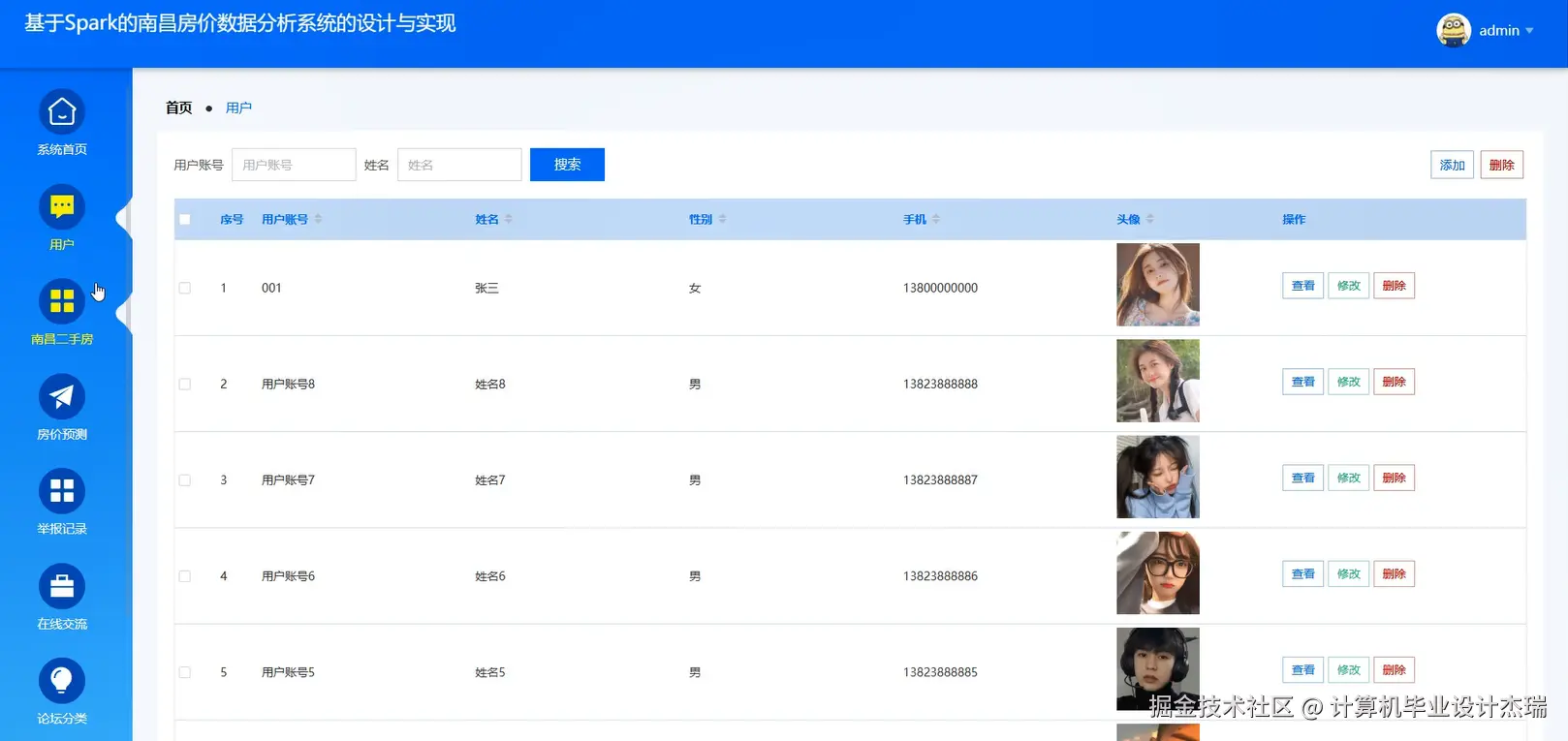Viewport: 1568px width, 741px height.
Task: Check the 用户账号7 row checkbox
Action: 185,480
